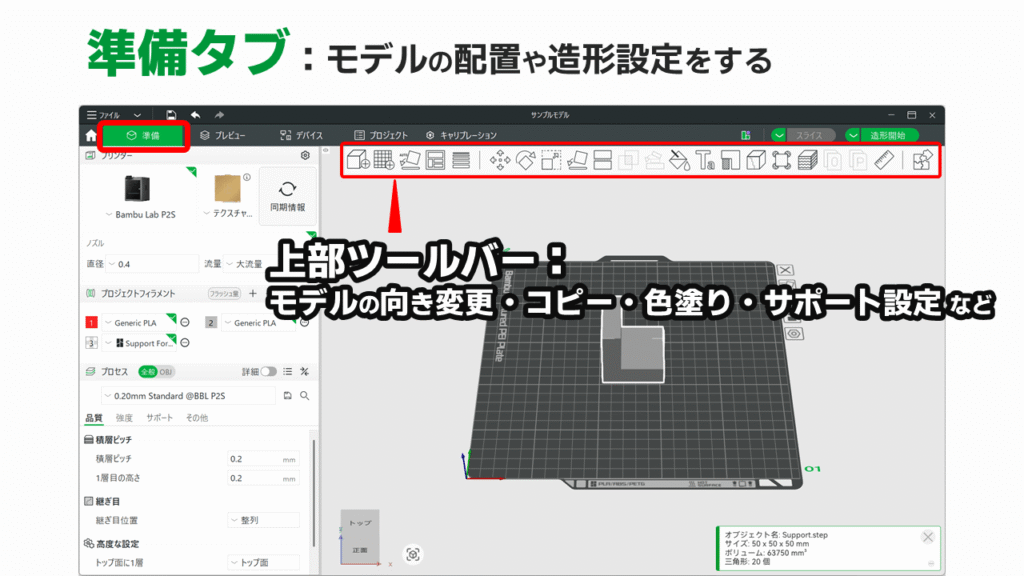Click the Add model cube icon

tap(358, 160)
